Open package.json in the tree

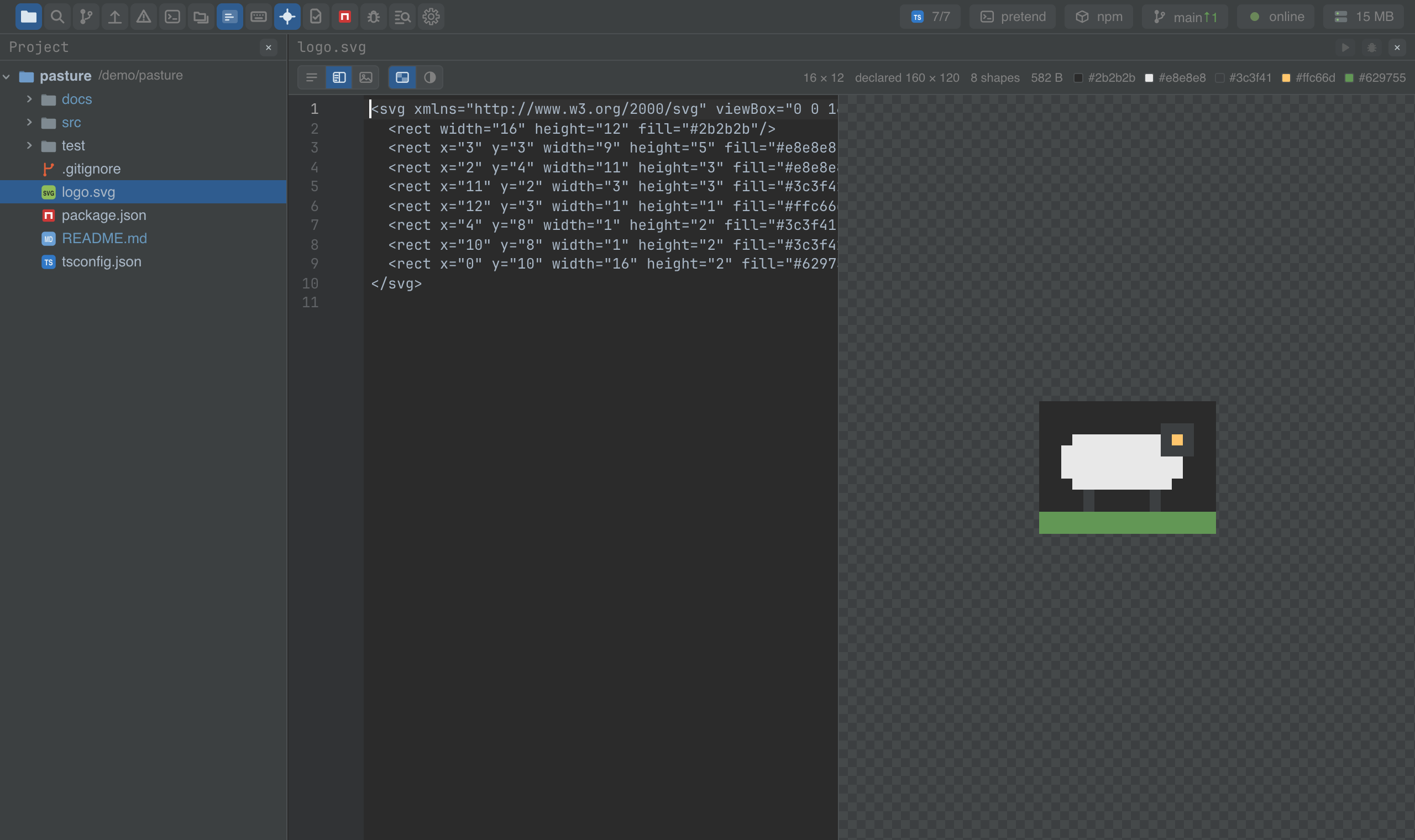click(x=143, y=215)
